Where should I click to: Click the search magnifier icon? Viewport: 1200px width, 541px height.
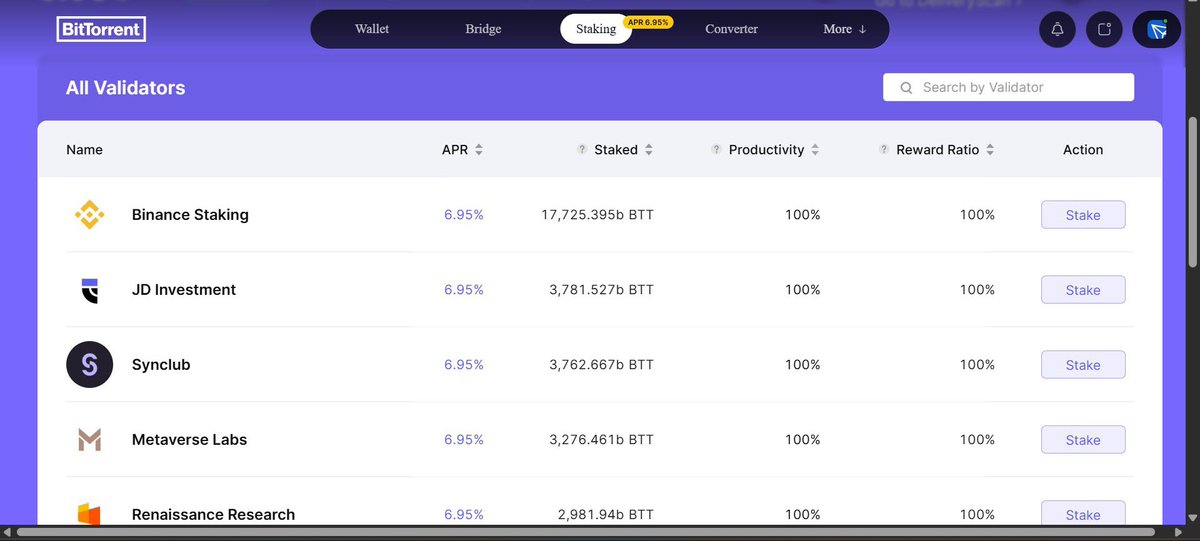[907, 88]
